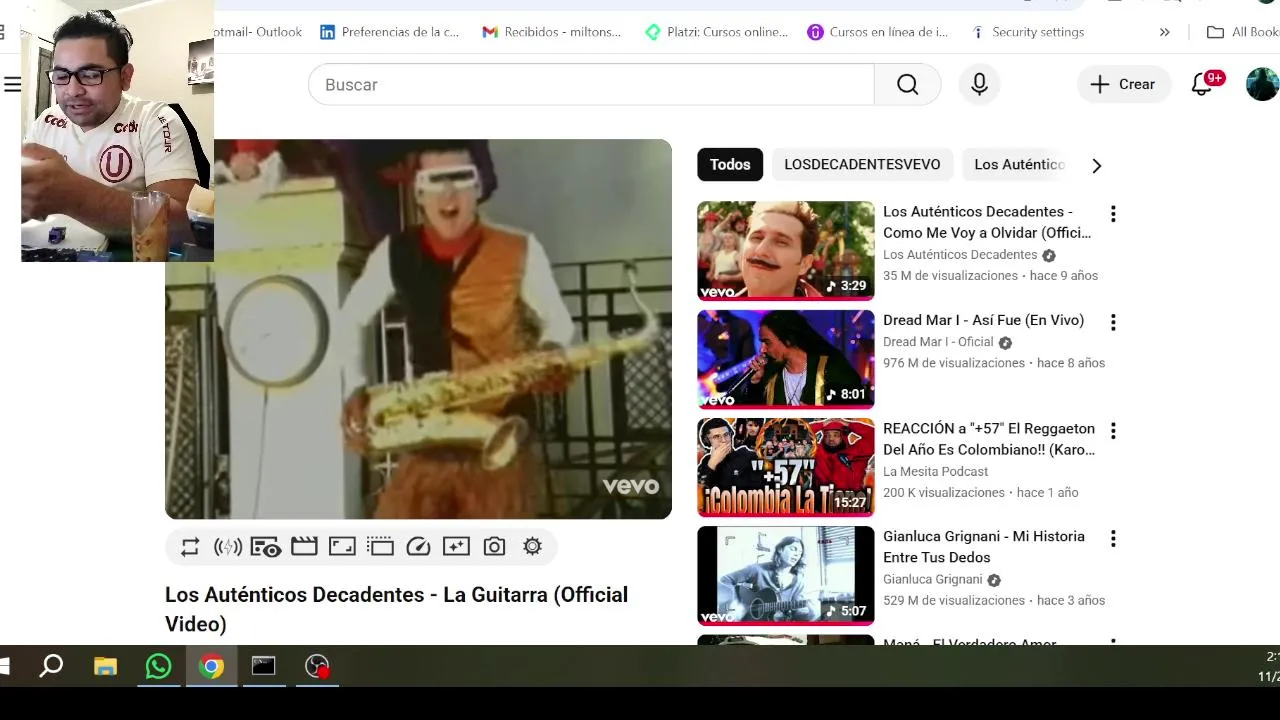Open options menu for Como Me Voy a Olvidar

point(1113,214)
